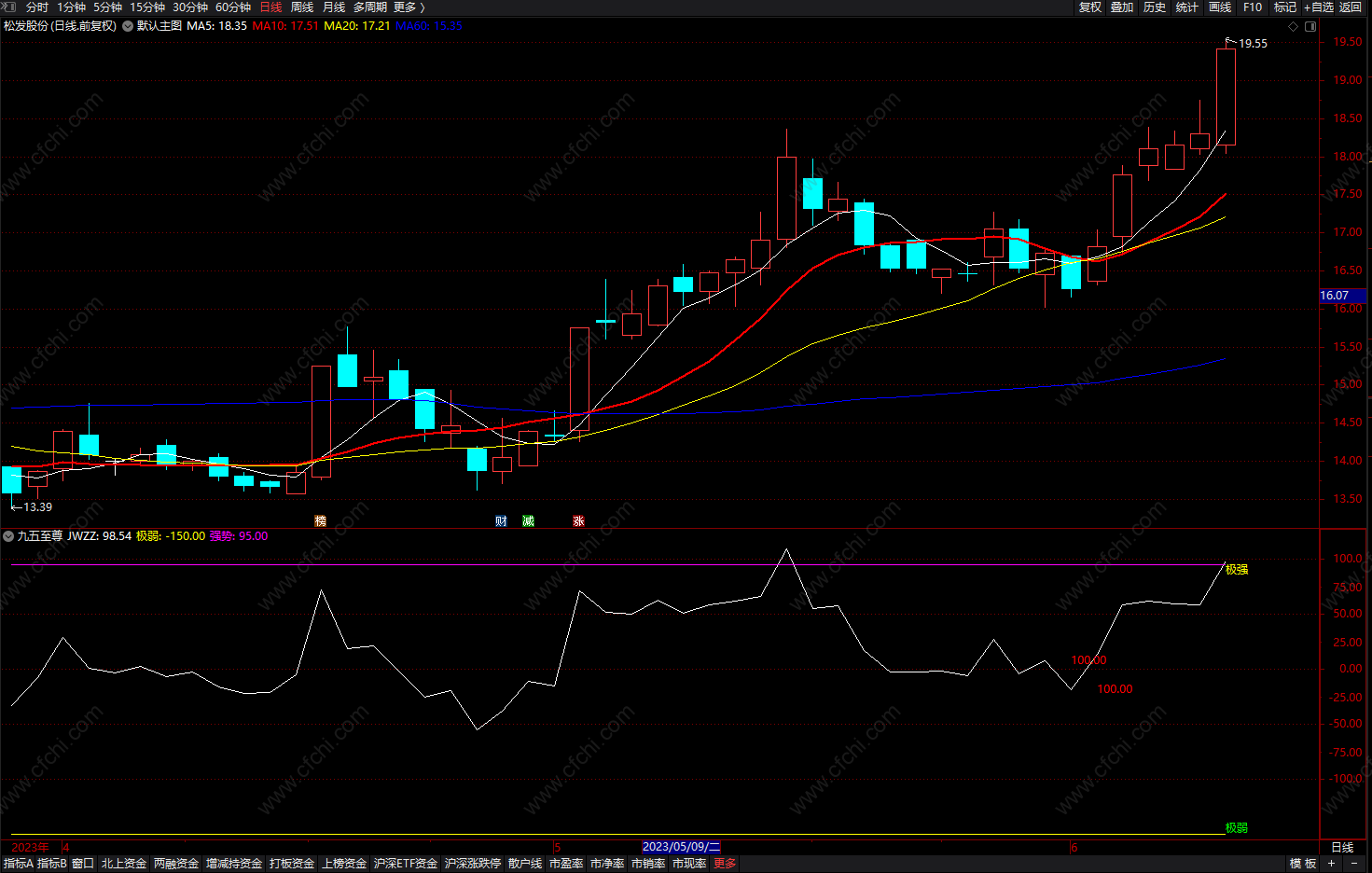Click the collapse panel icon at top-left
The height and width of the screenshot is (873, 1372).
click(x=9, y=7)
